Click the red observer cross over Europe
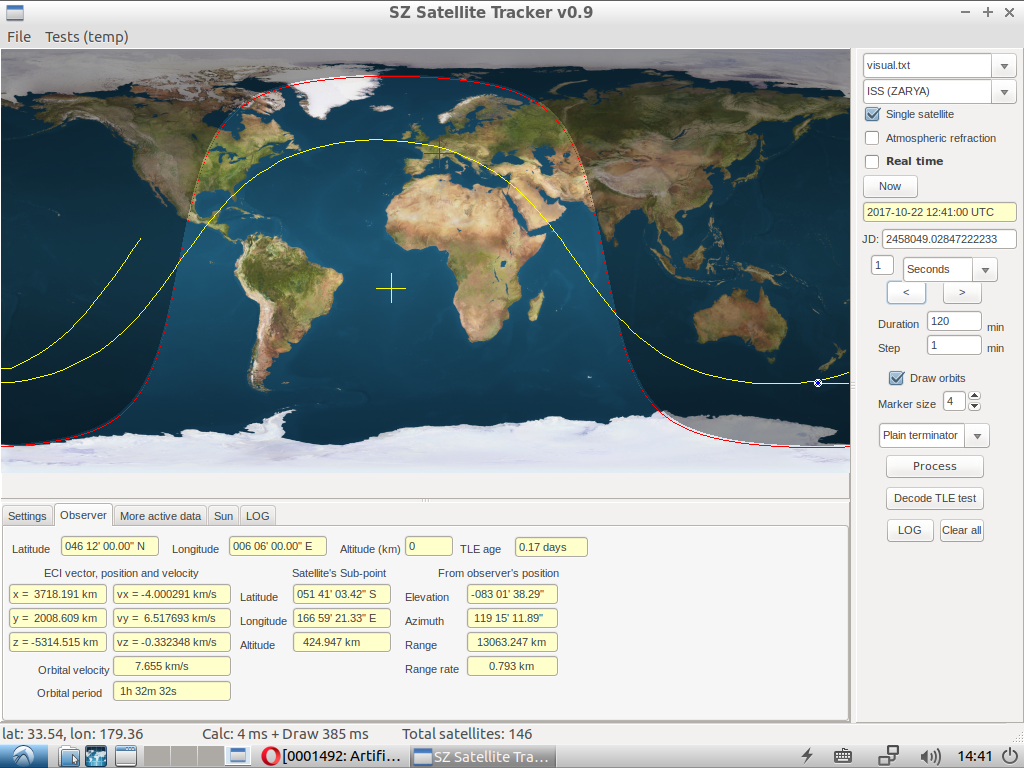The height and width of the screenshot is (768, 1024). click(440, 153)
